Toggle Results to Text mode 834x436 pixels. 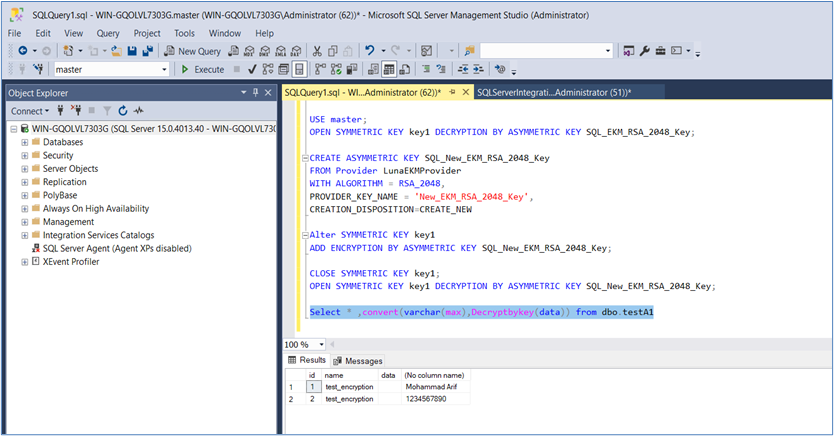click(373, 69)
